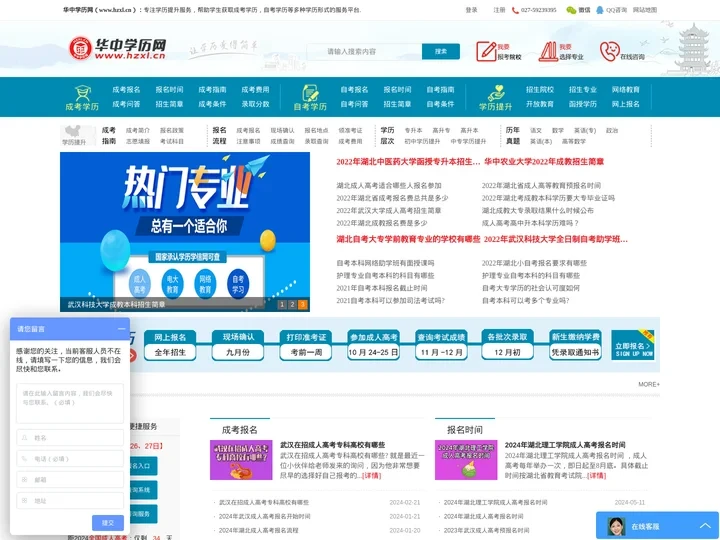Focus the 电话(必填) phone input field
720x540 pixels.
[x=70, y=459]
